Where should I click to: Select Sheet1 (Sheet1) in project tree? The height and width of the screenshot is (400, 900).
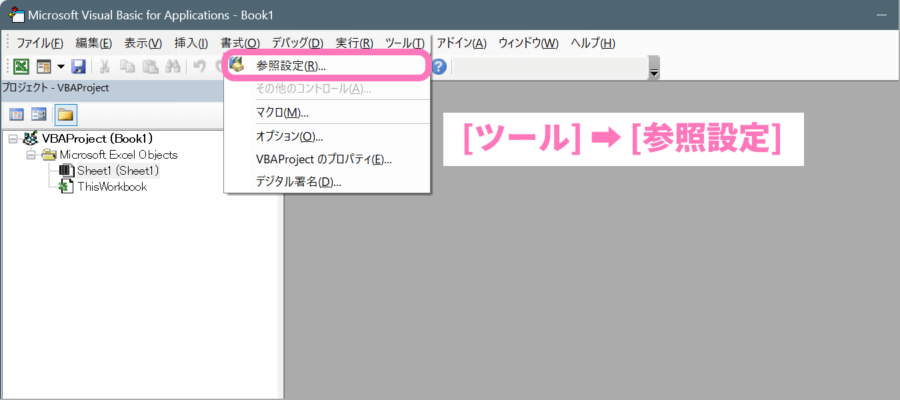click(x=118, y=171)
